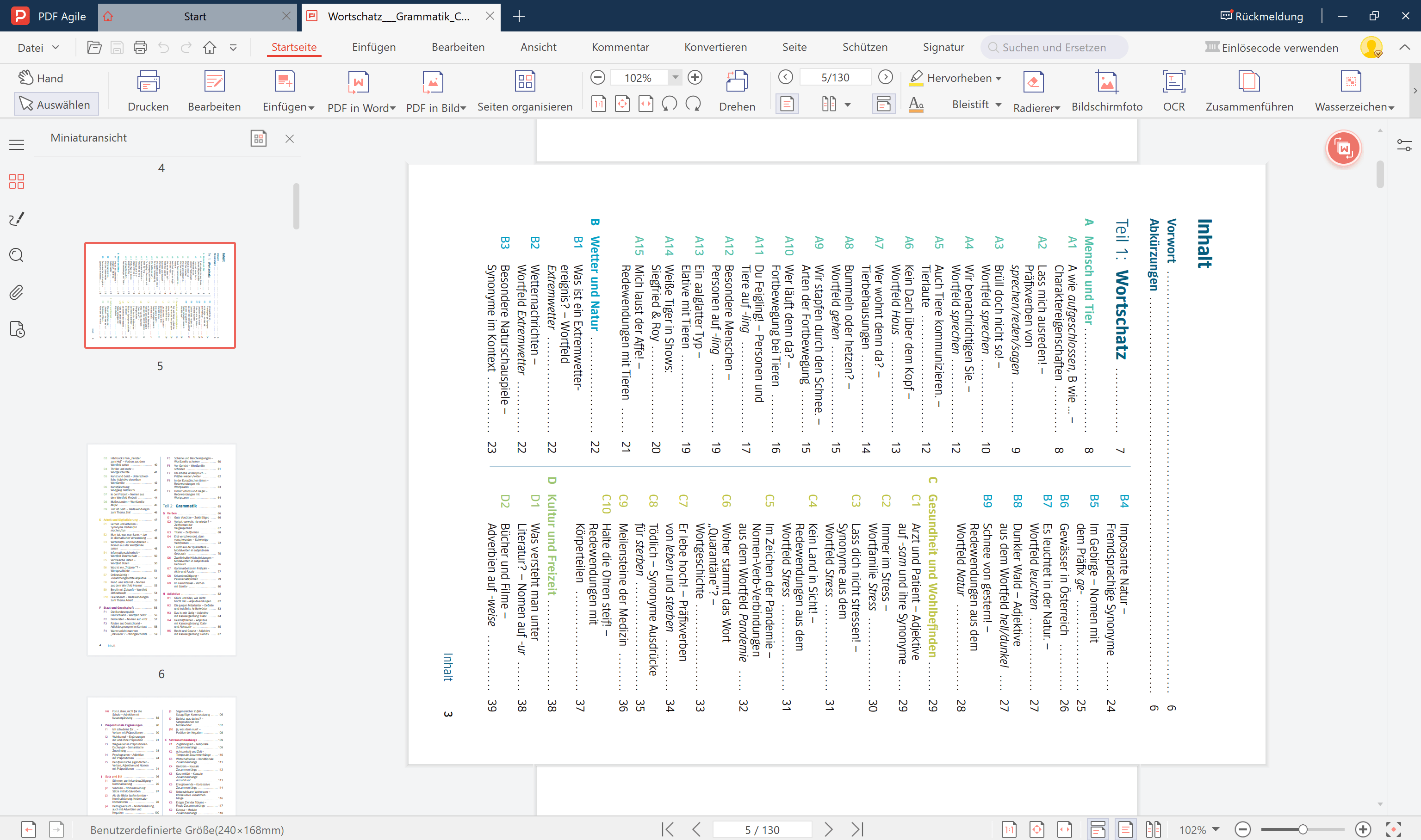The height and width of the screenshot is (840, 1421).
Task: Run OCR on the document
Action: (1173, 91)
